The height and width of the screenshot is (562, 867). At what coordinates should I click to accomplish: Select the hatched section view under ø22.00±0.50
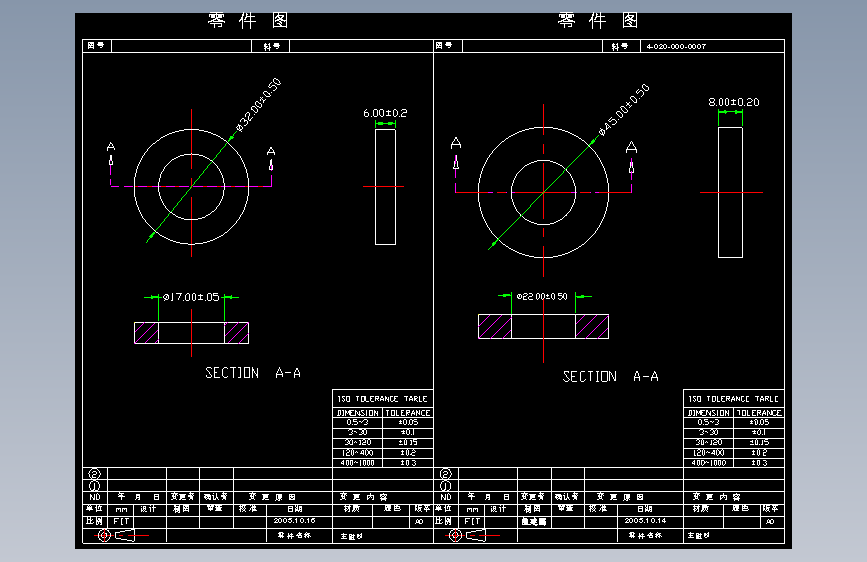coord(544,326)
